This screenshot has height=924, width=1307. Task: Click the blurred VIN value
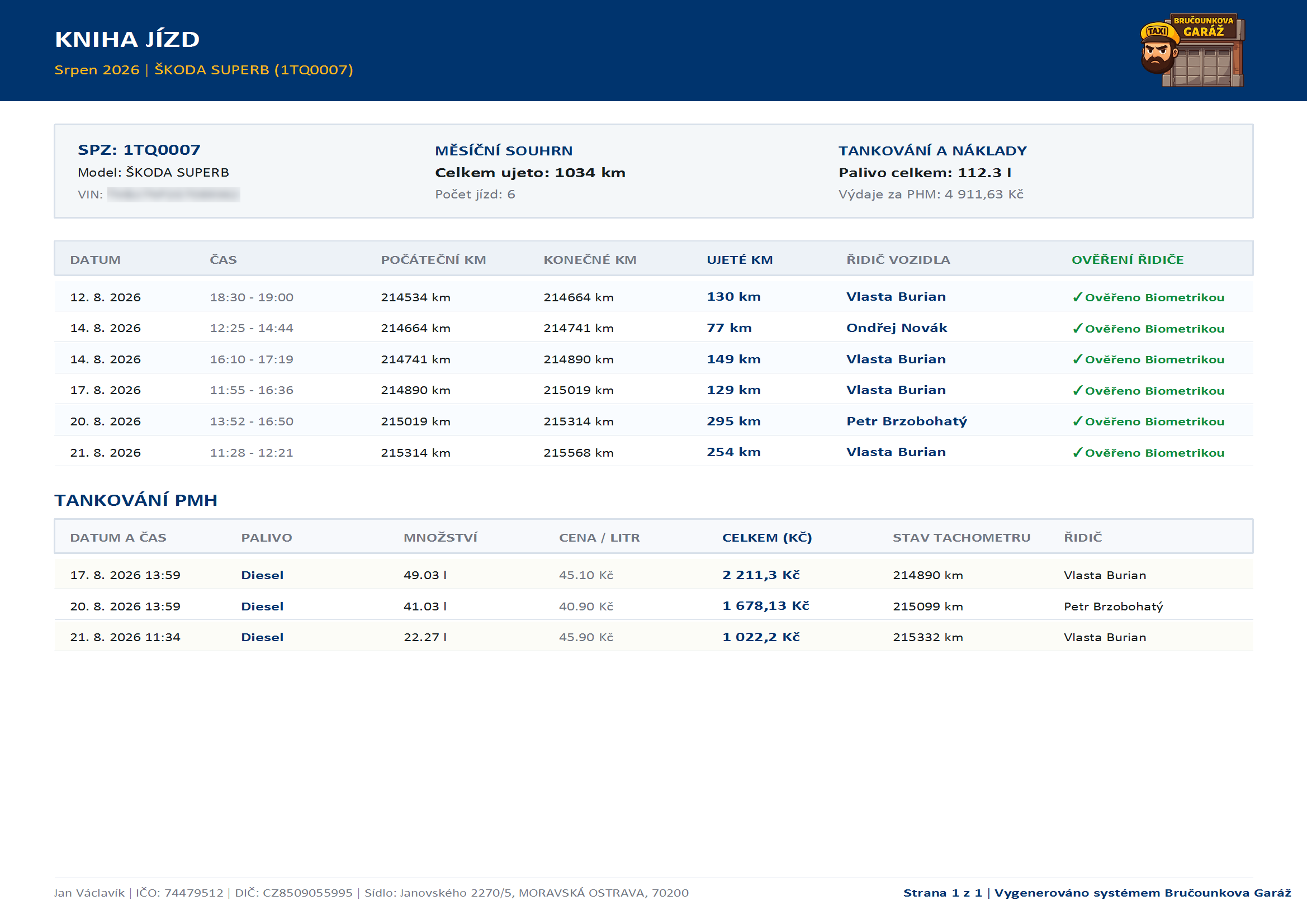174,195
